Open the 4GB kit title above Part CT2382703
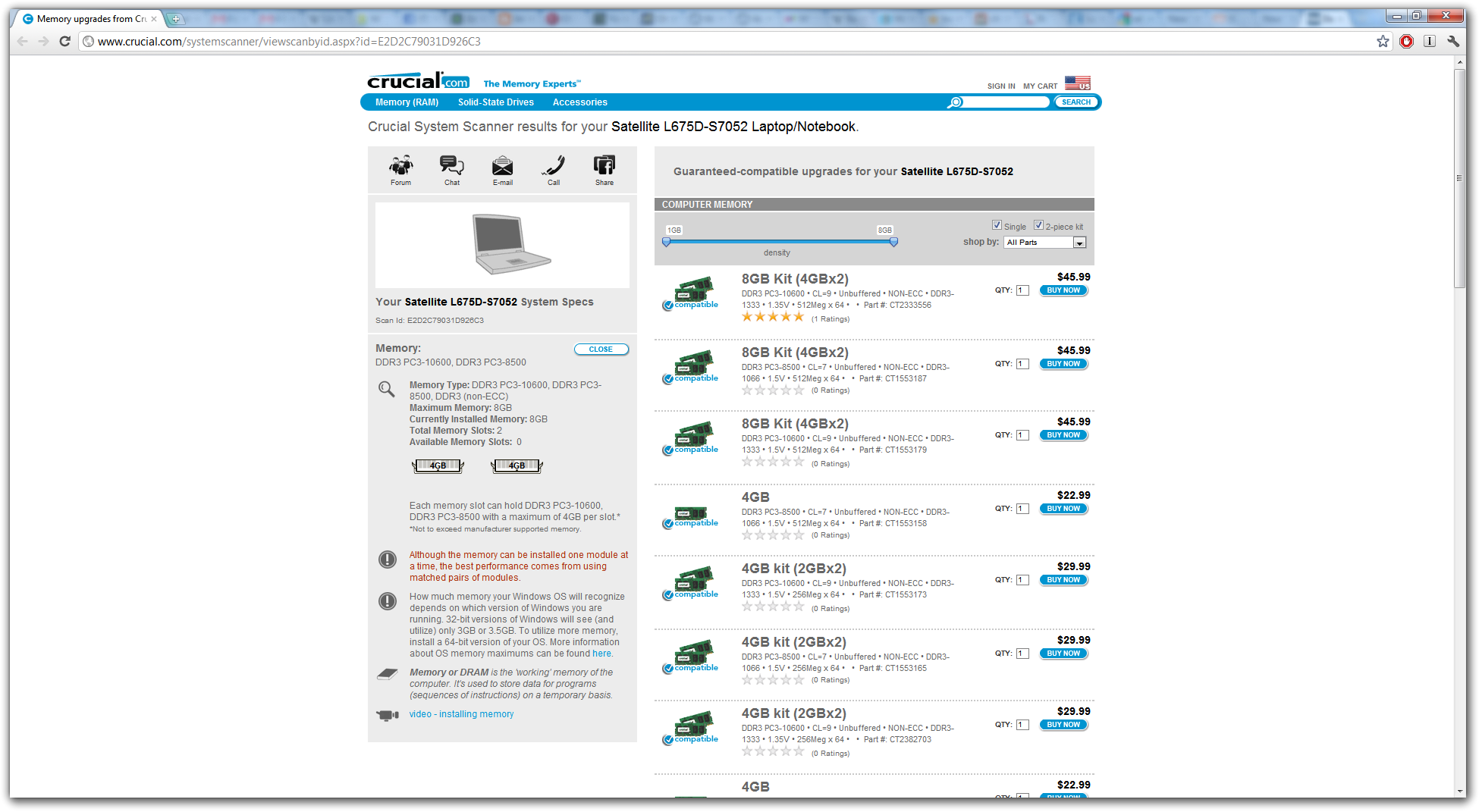 (x=793, y=713)
